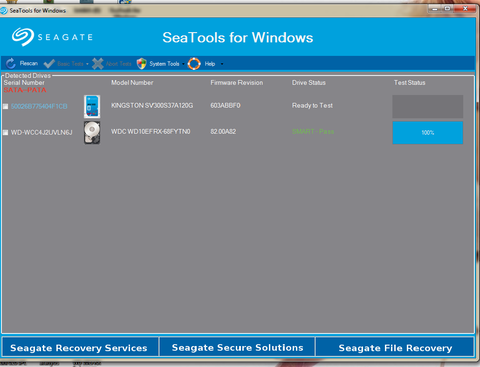Expand the System Tools dropdown arrow
The height and width of the screenshot is (367, 480).
[x=183, y=64]
